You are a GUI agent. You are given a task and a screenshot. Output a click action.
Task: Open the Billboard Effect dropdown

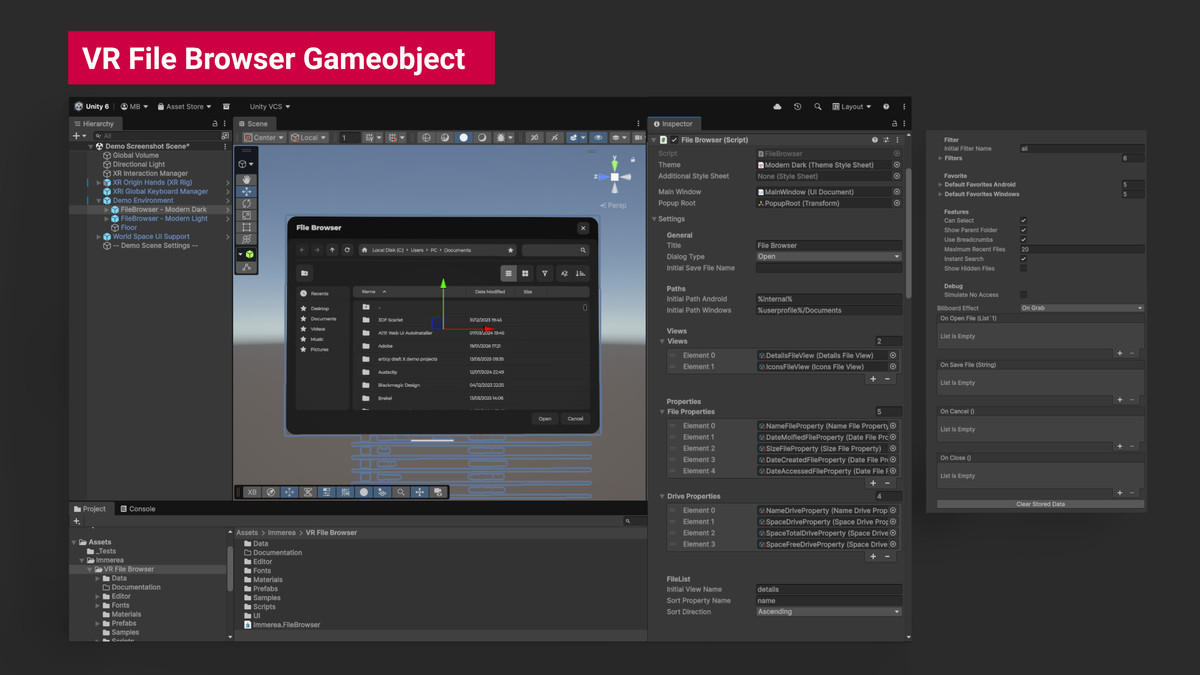pos(1082,308)
